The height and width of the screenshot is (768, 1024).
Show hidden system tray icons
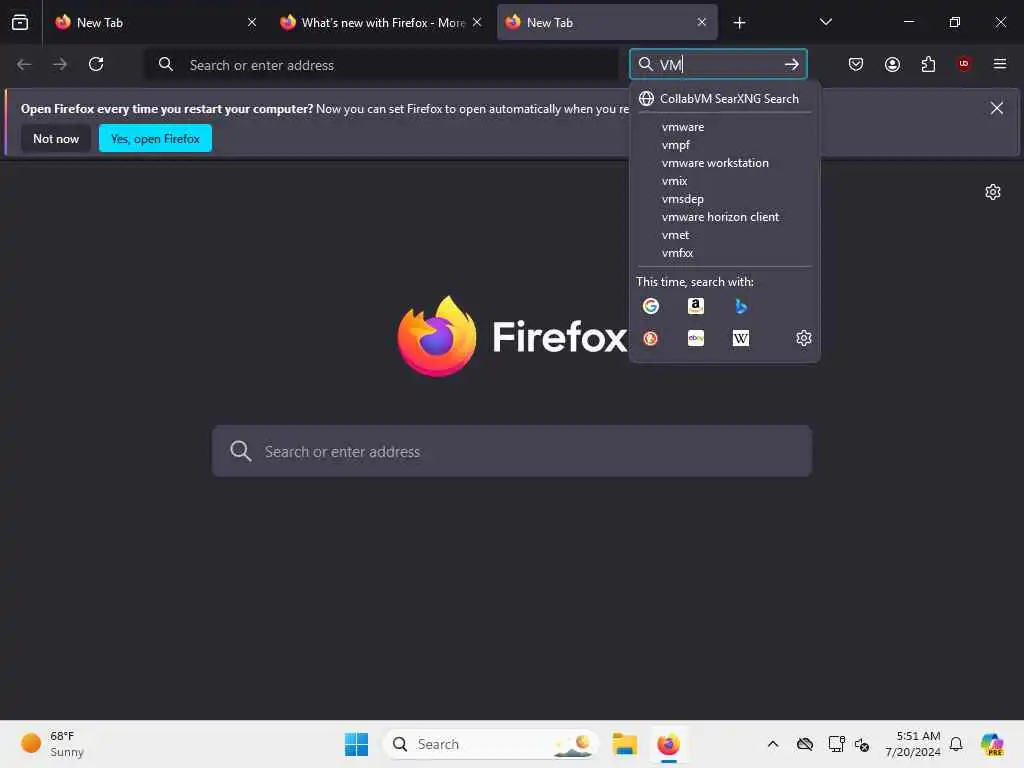pos(773,744)
